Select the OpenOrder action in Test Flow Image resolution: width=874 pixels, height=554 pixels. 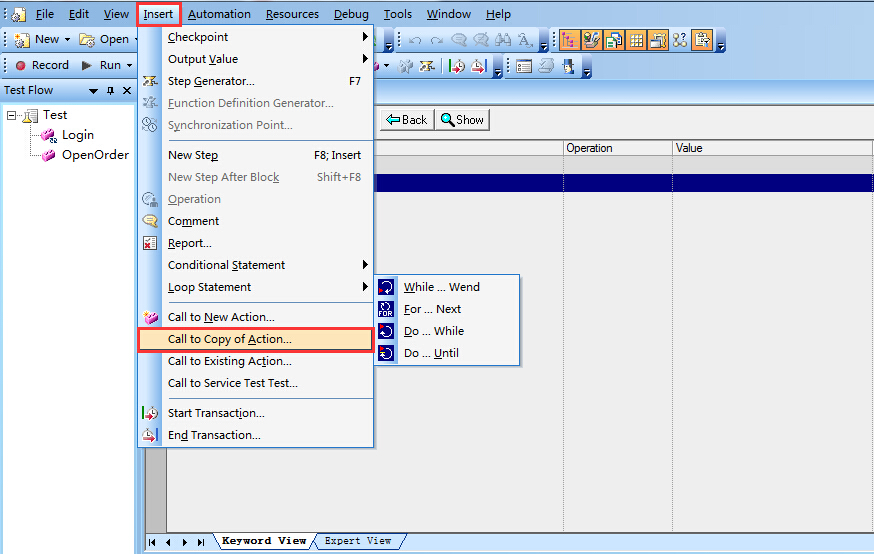click(95, 155)
